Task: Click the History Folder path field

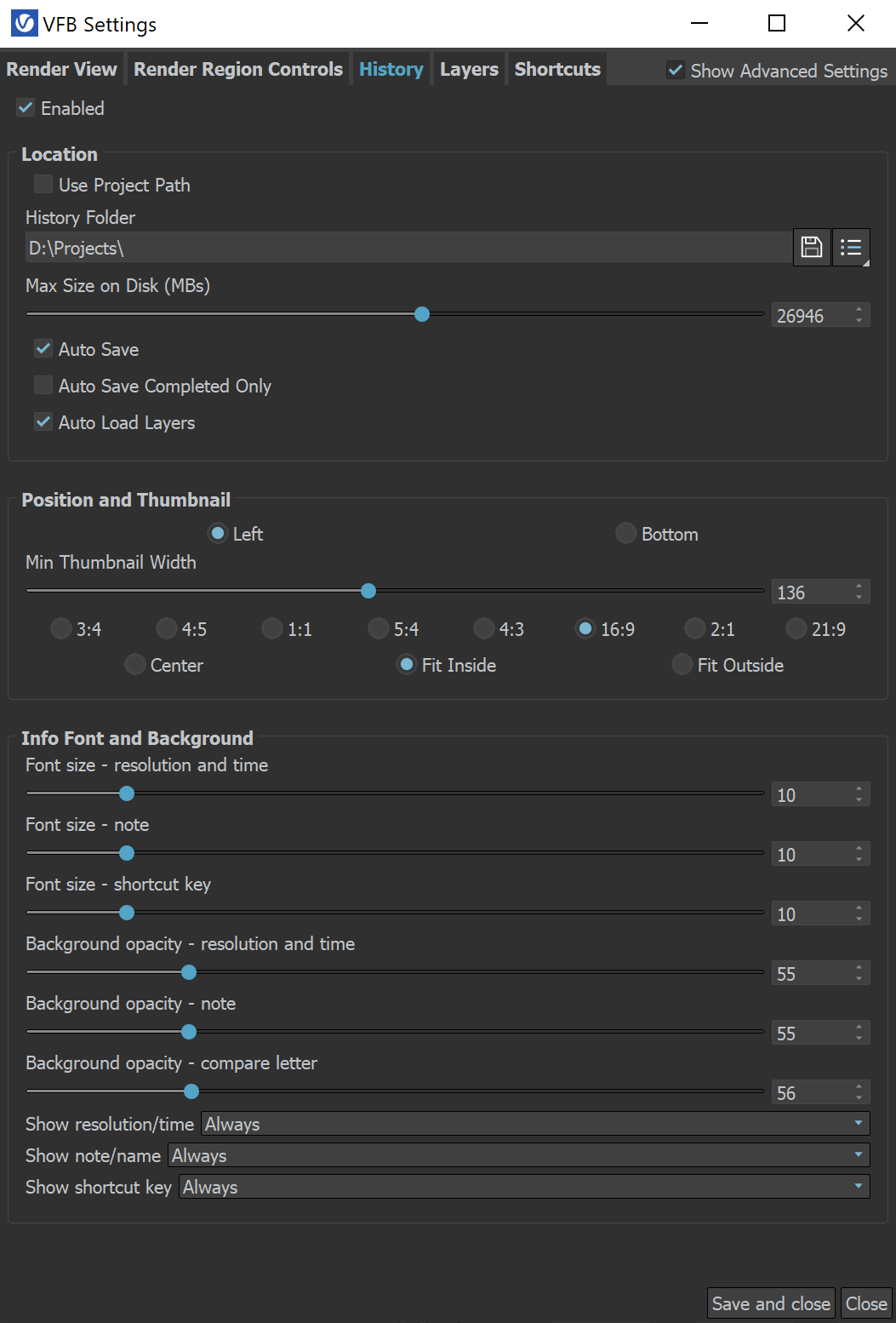Action: tap(408, 248)
